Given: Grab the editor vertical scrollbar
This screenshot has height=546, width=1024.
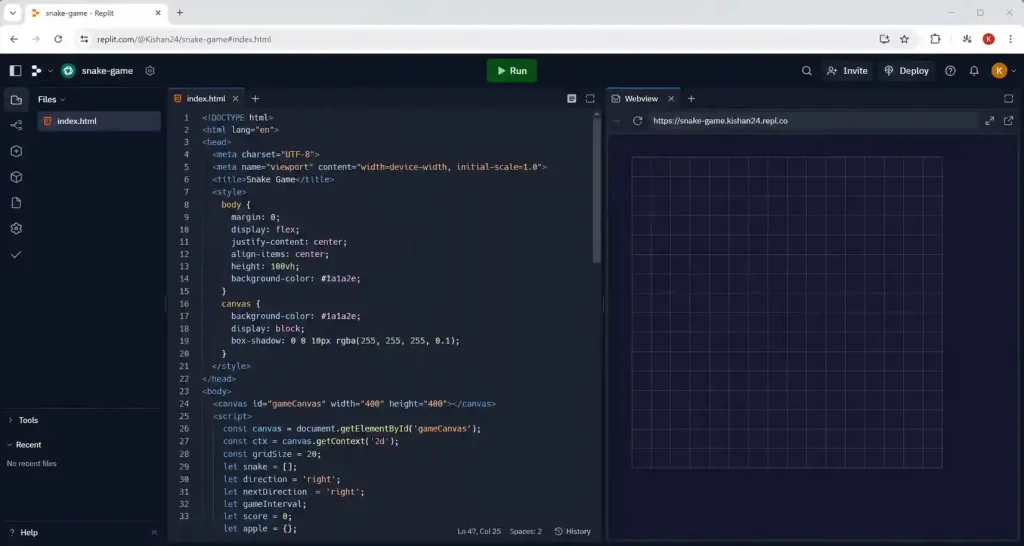Looking at the screenshot, I should (x=597, y=189).
